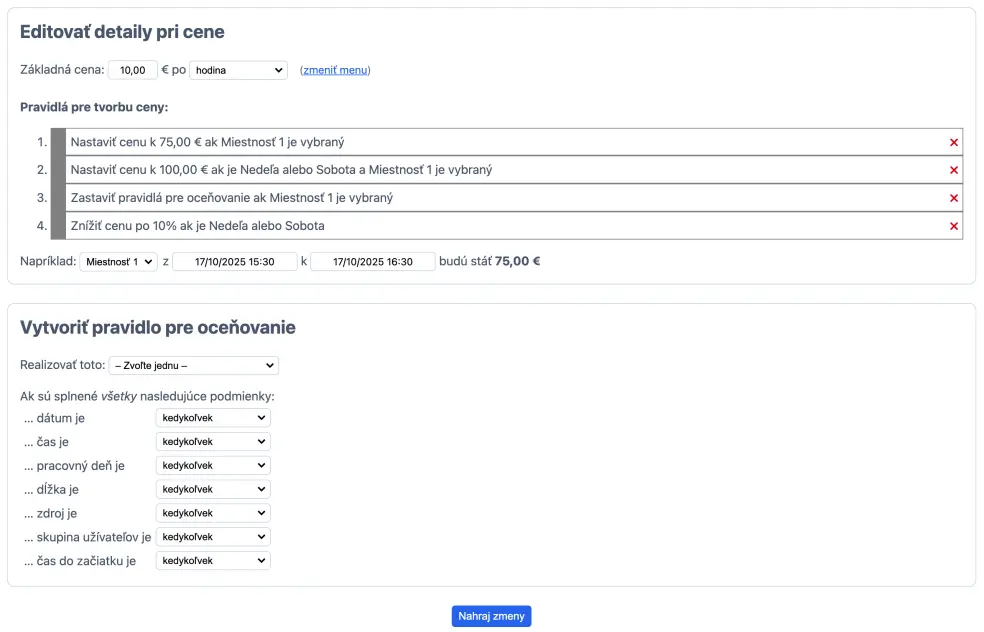Open the 'pracovný deň je' dropdown
This screenshot has width=984, height=632.
(213, 466)
